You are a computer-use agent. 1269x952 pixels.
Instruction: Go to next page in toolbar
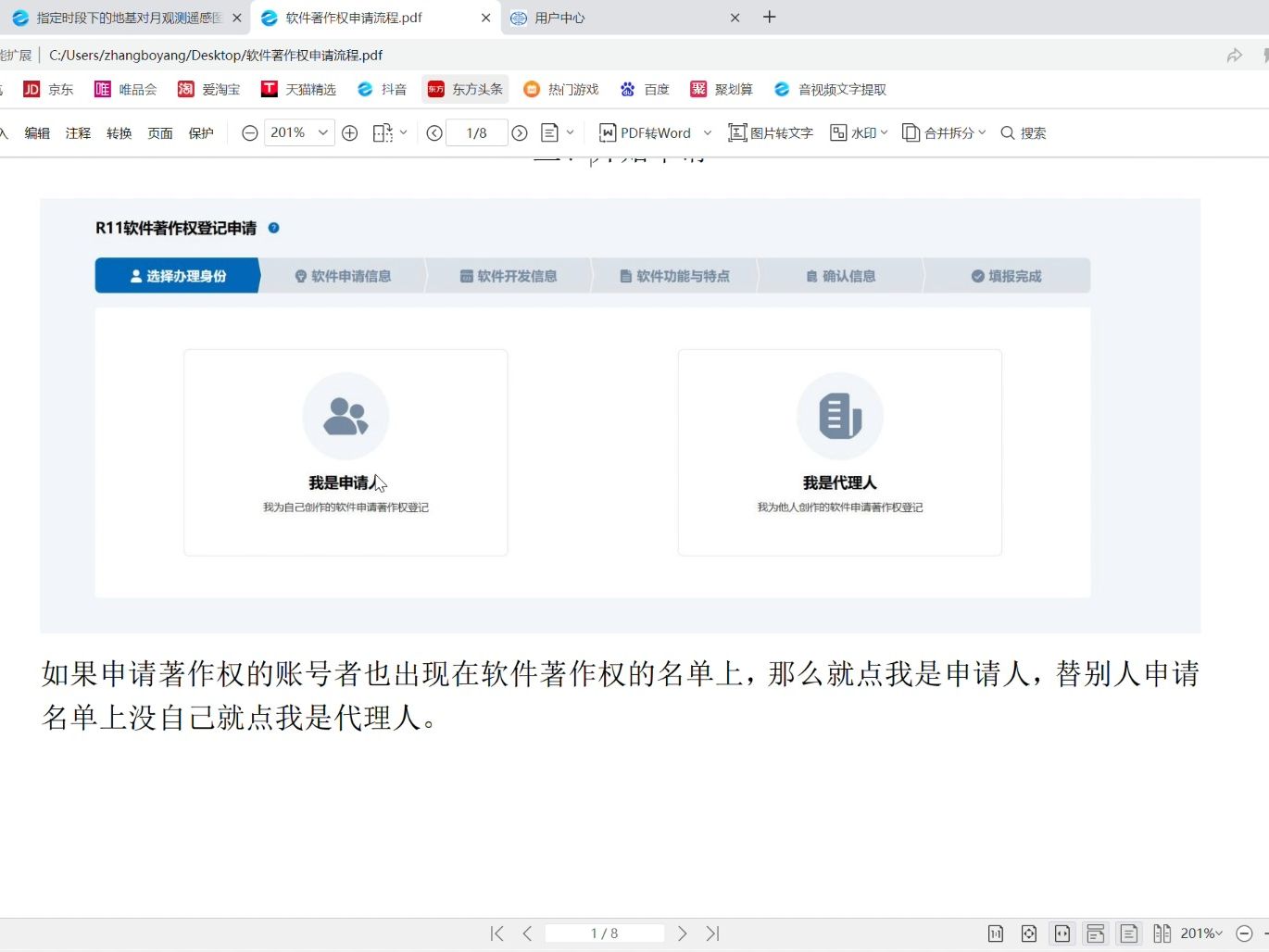[x=520, y=133]
